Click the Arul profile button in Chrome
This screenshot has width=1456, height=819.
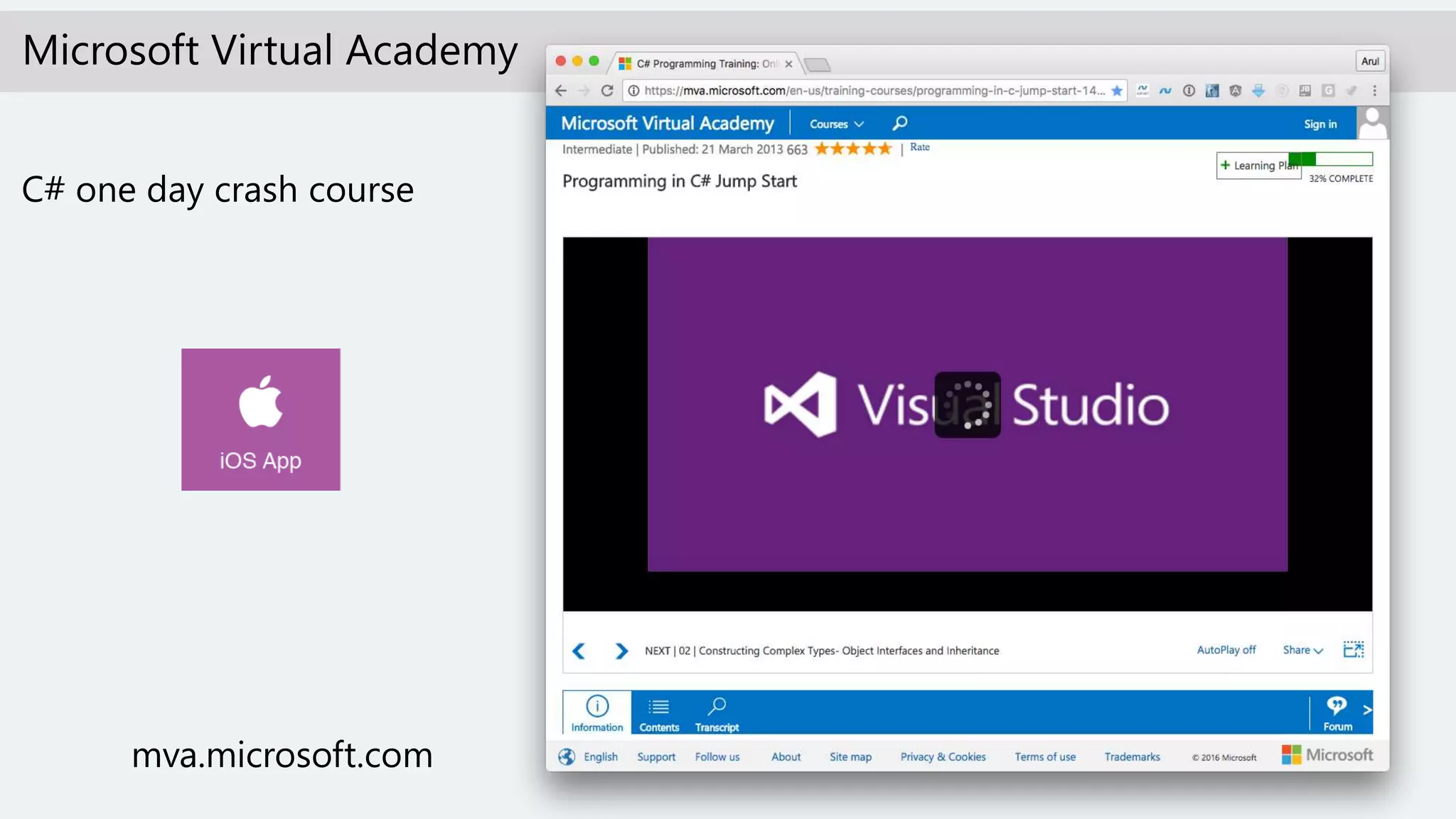(1370, 62)
